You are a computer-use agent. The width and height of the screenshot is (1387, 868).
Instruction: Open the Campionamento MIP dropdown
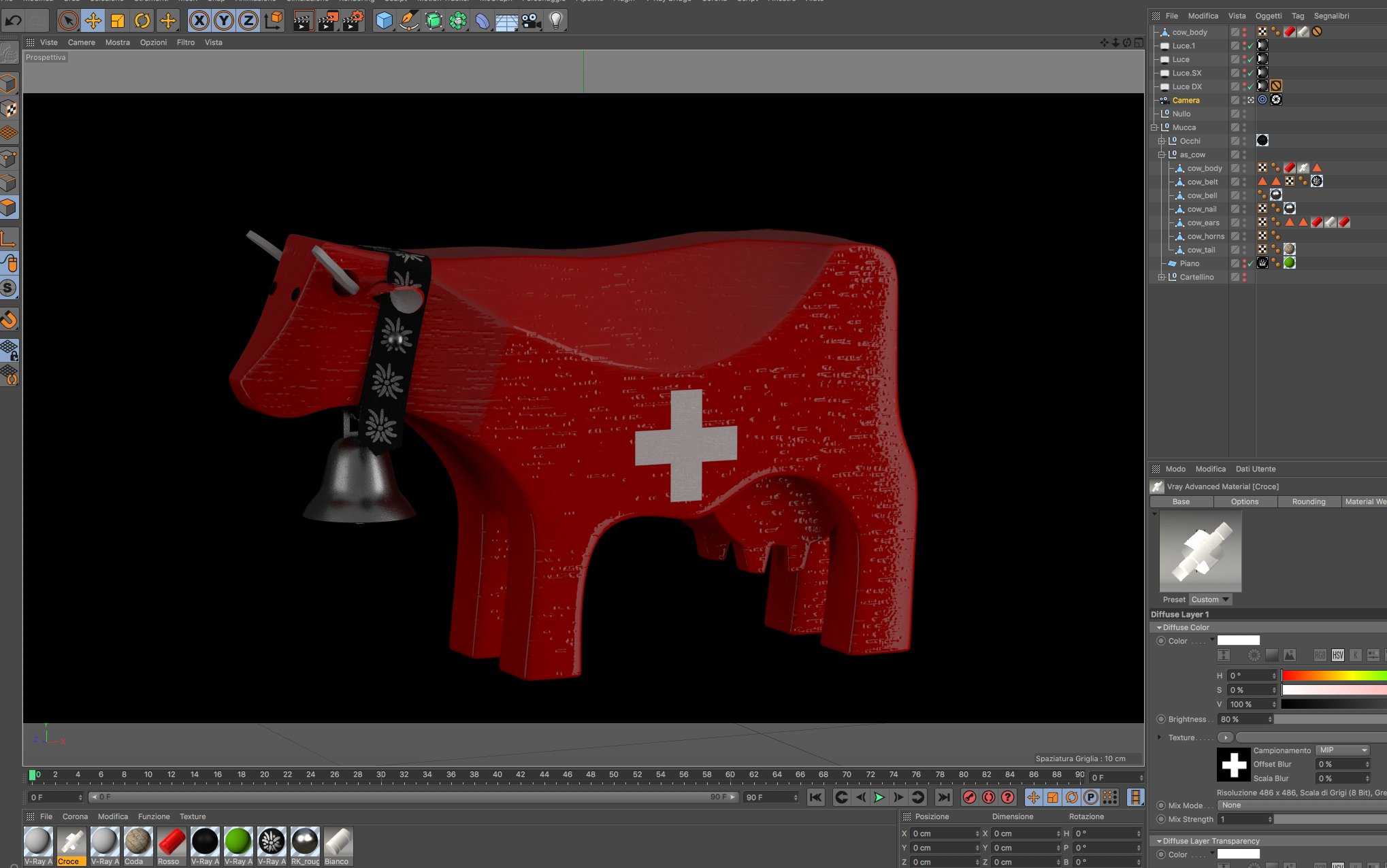click(x=1343, y=750)
